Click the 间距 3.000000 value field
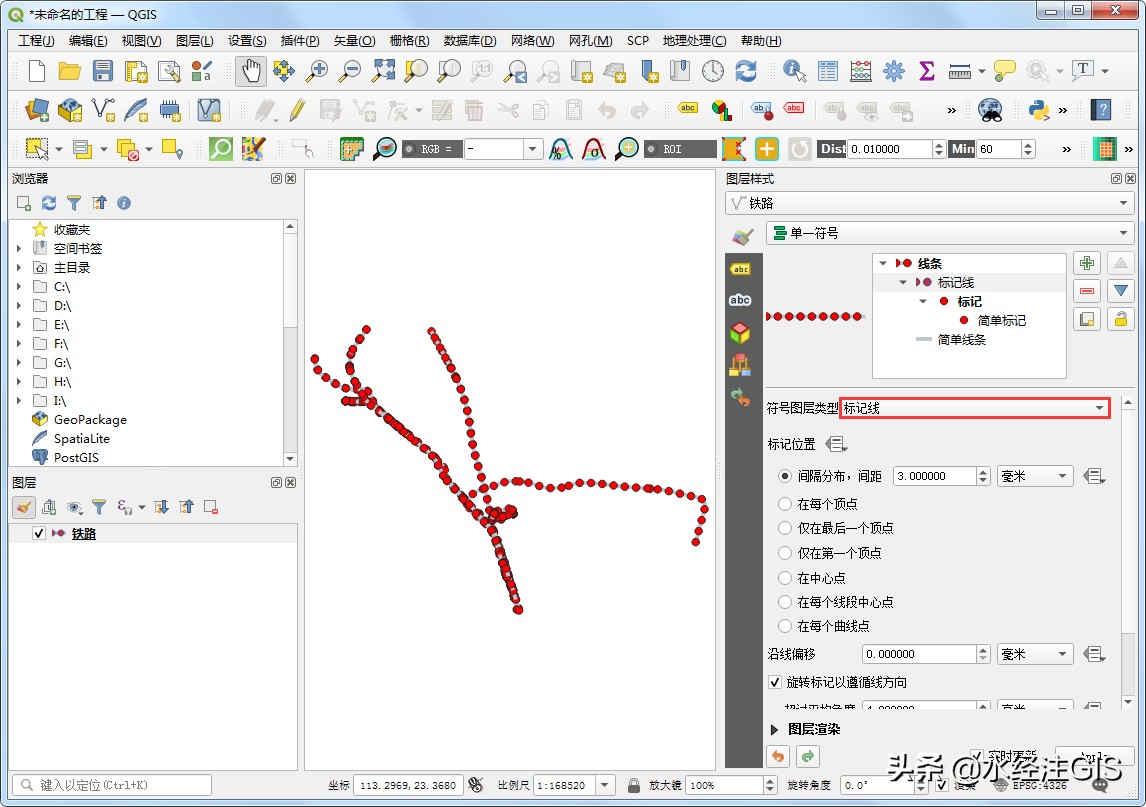The image size is (1146, 807). pyautogui.click(x=934, y=477)
